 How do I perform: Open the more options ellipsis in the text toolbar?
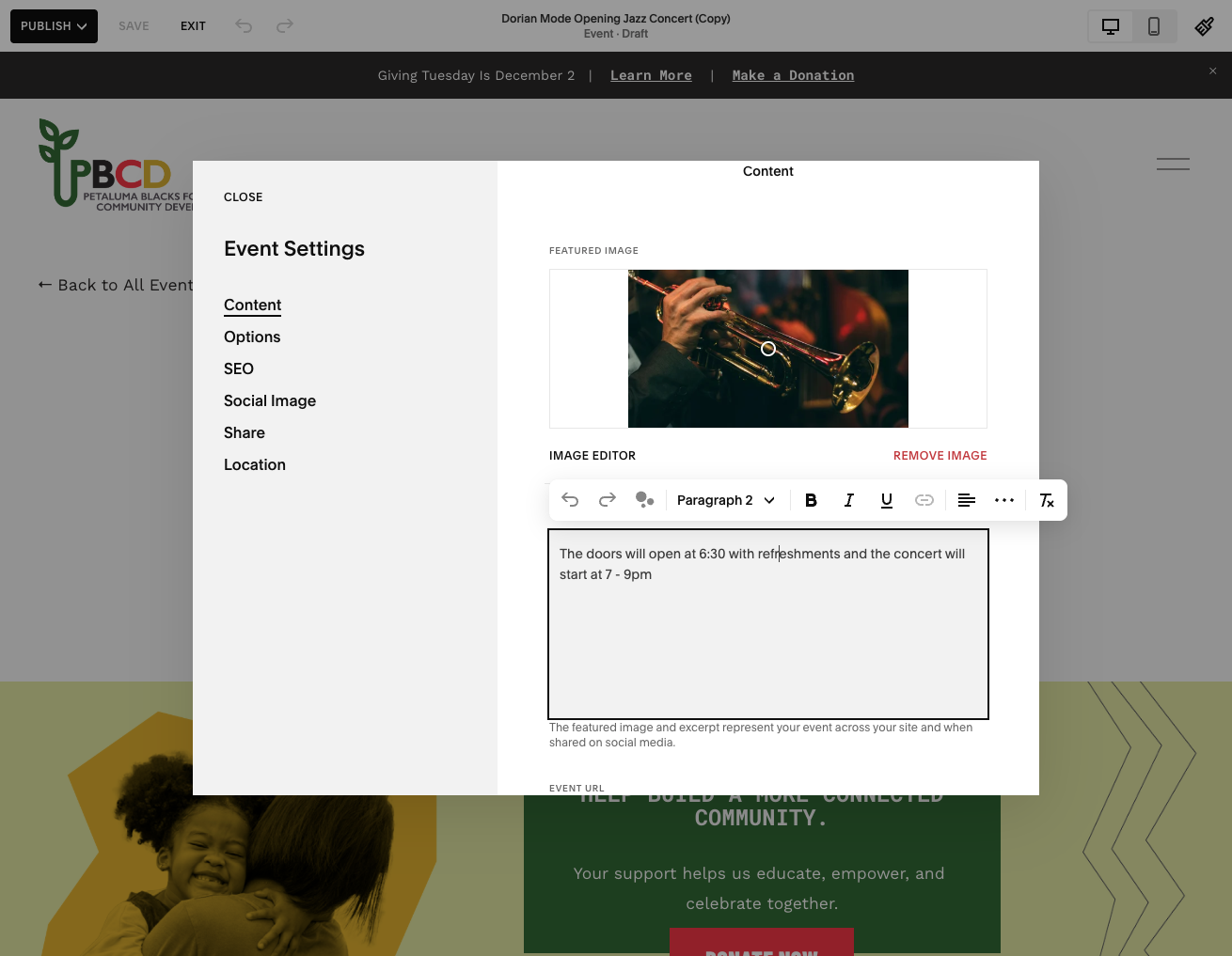click(1004, 500)
